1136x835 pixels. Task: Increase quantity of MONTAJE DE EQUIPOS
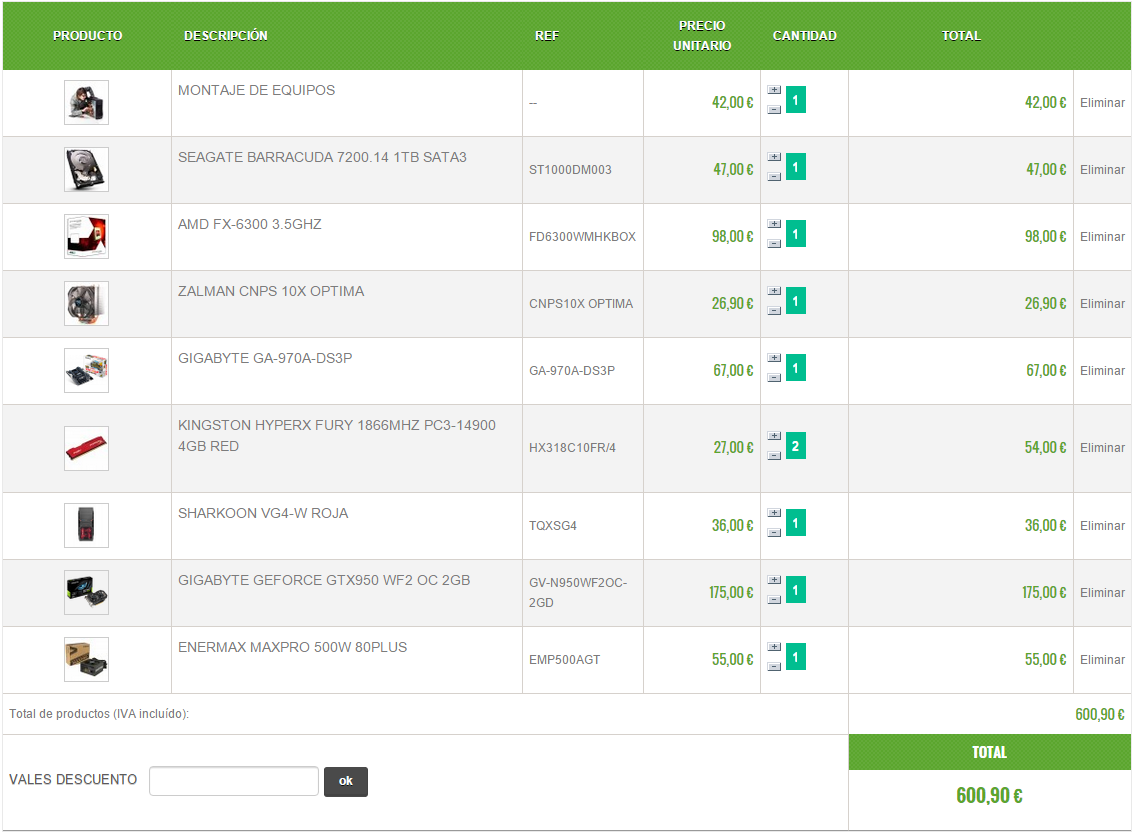[x=774, y=91]
